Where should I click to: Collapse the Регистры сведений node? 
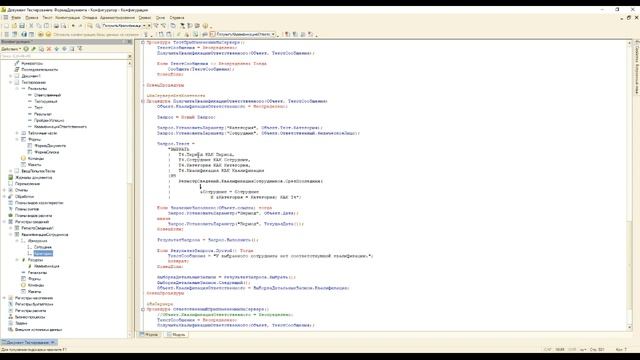[x=4, y=222]
